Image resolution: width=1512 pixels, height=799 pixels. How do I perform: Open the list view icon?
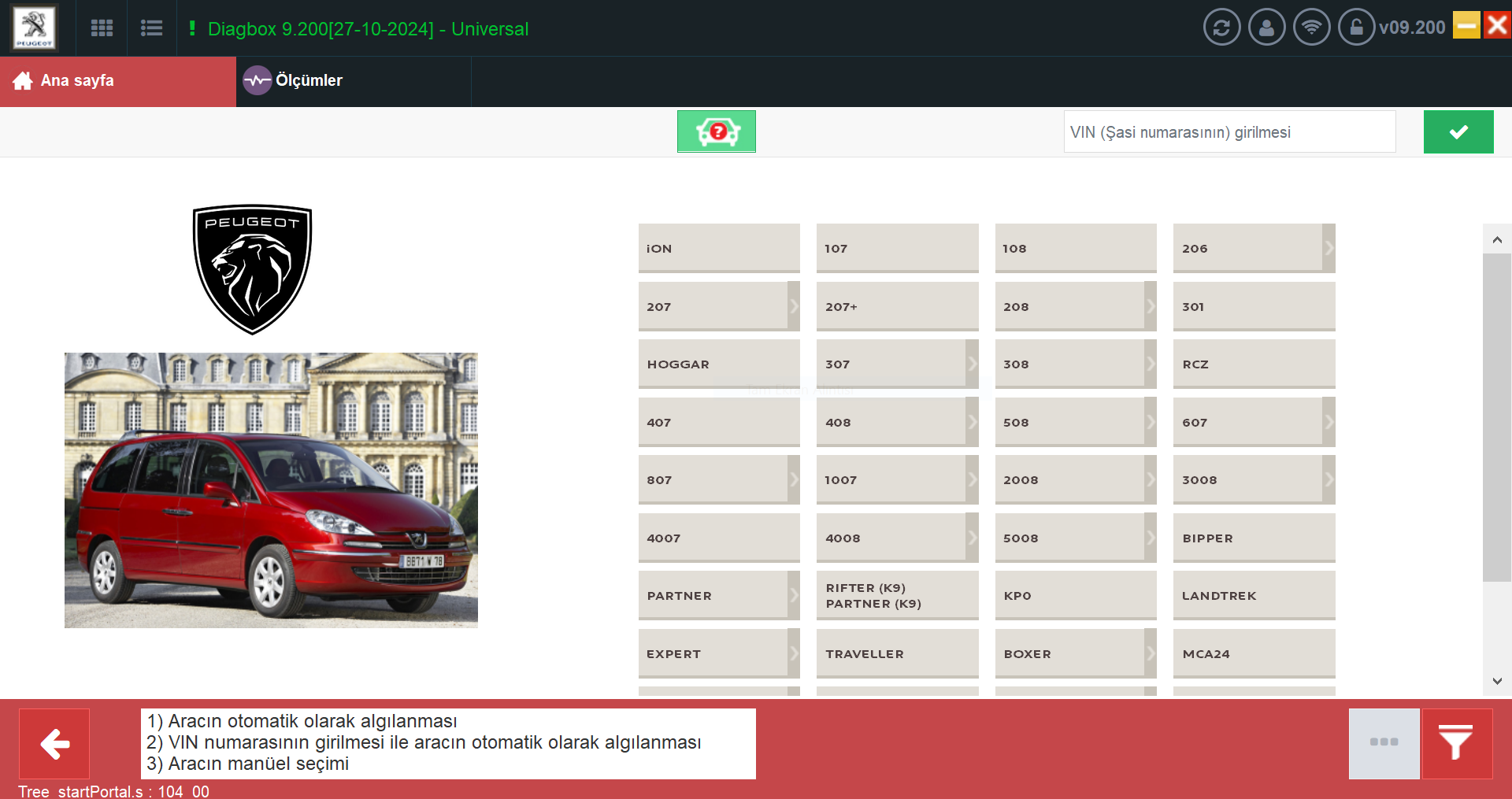151,28
